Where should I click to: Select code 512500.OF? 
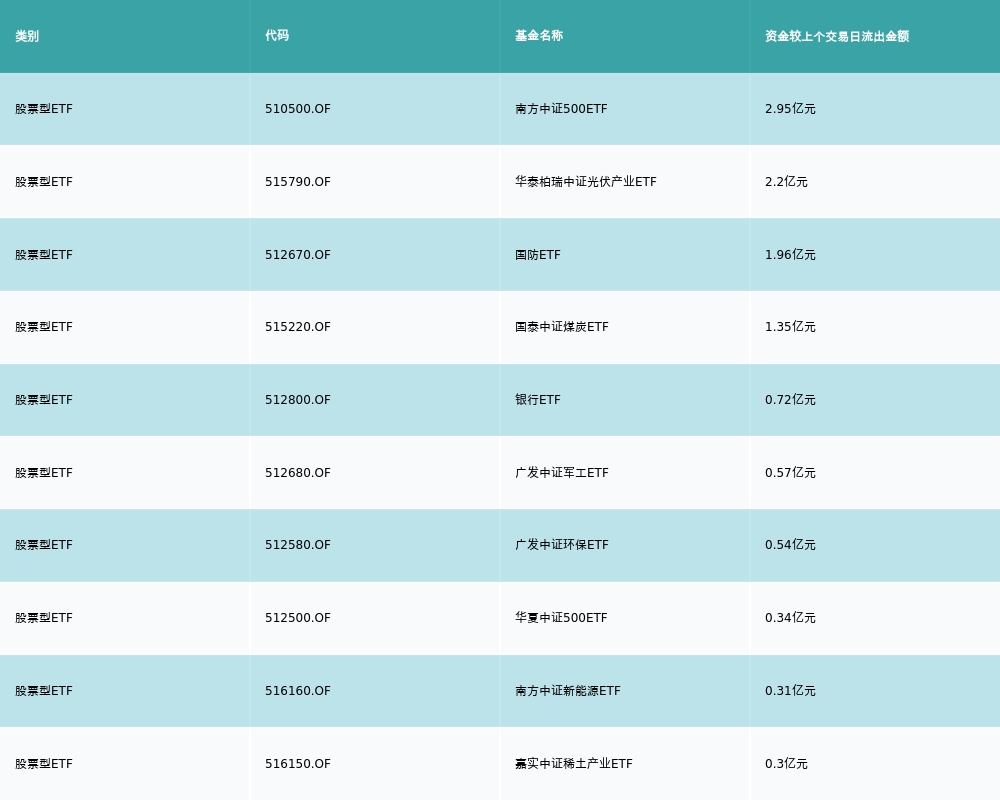click(298, 618)
